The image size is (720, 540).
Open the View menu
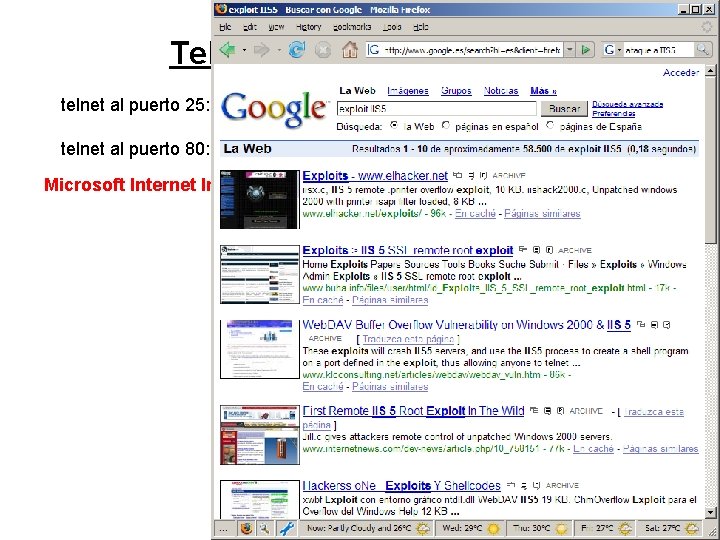point(276,27)
